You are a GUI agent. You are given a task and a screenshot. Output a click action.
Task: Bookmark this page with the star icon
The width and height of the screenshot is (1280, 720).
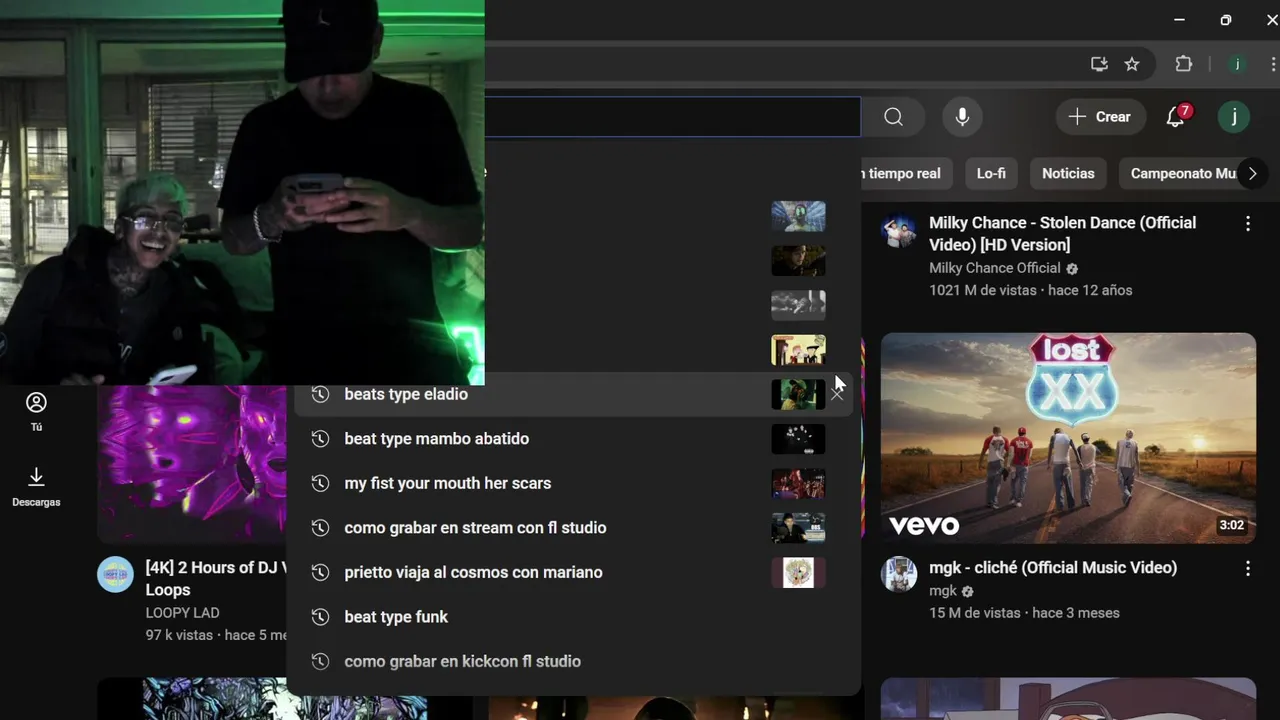coord(1132,64)
